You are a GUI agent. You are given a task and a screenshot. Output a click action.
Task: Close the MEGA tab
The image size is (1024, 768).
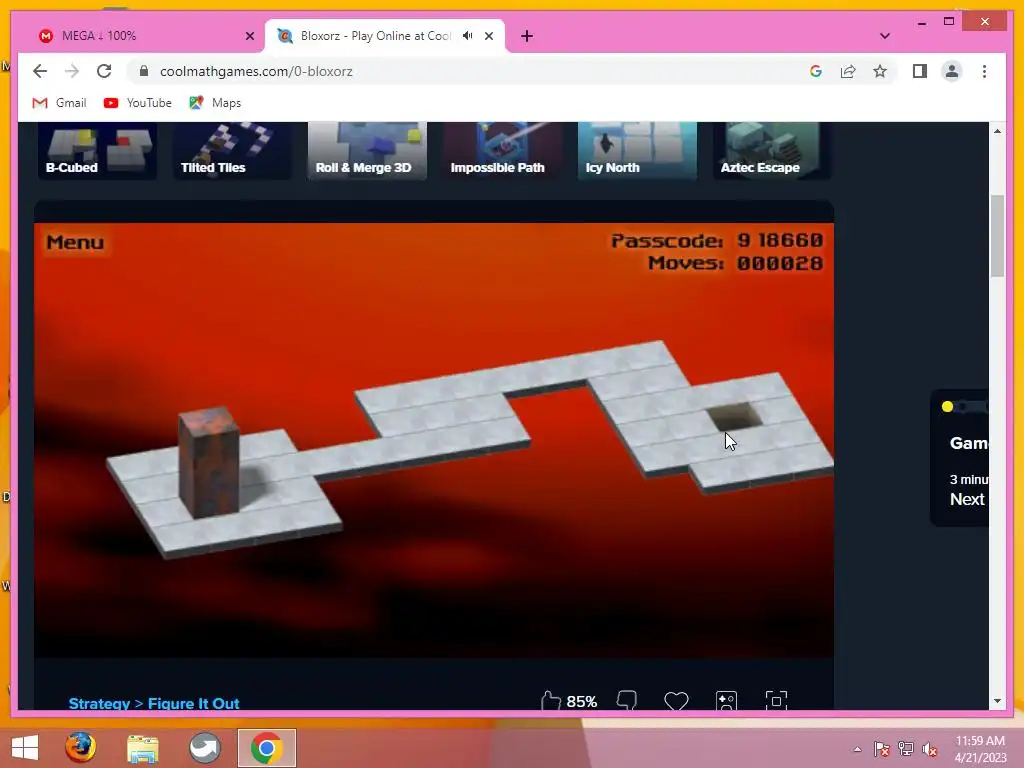pos(249,36)
